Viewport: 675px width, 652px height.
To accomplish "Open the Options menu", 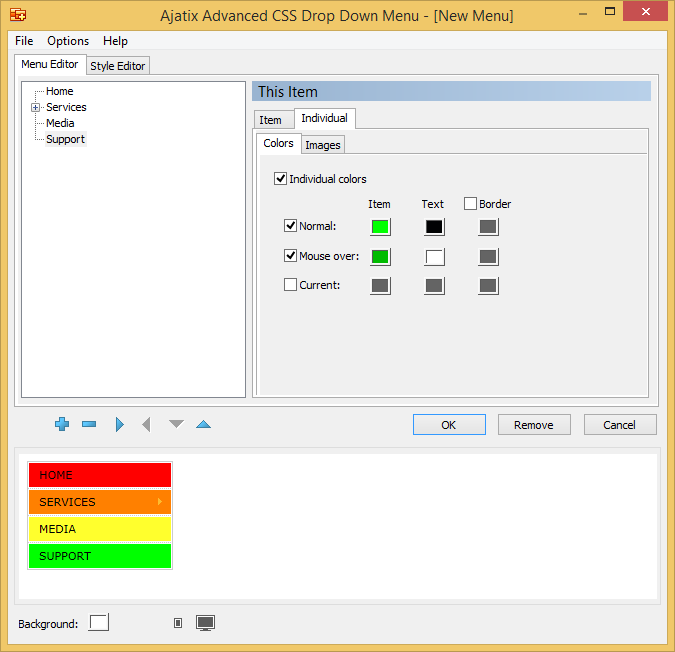I will point(68,41).
